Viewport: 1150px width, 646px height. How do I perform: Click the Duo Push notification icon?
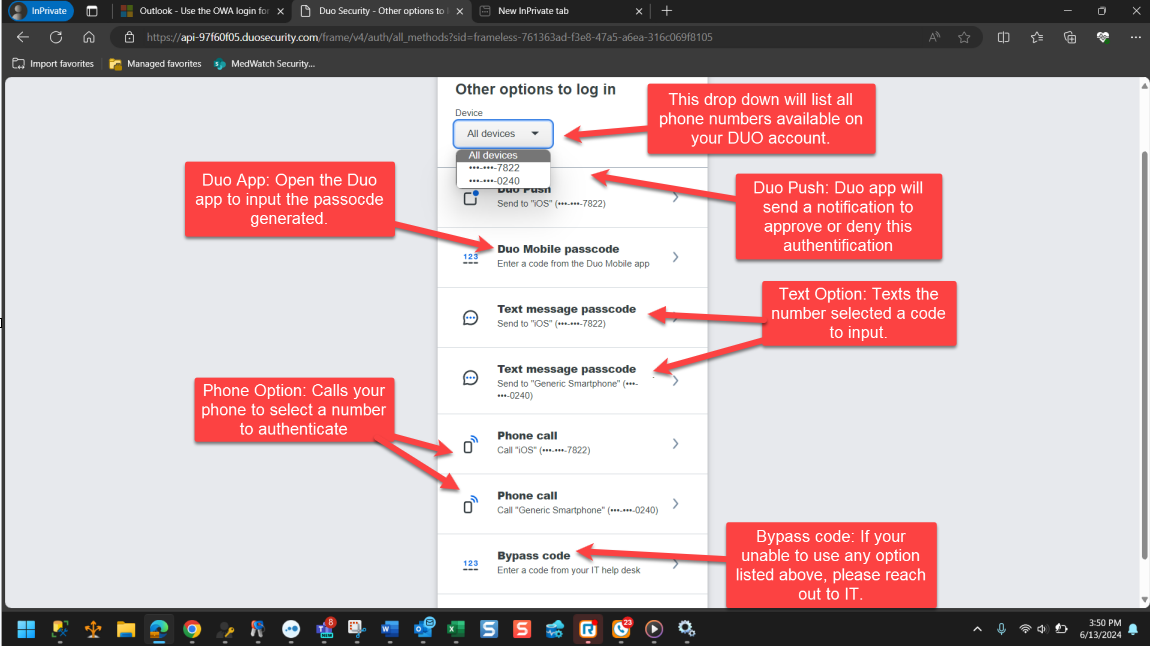click(x=470, y=197)
